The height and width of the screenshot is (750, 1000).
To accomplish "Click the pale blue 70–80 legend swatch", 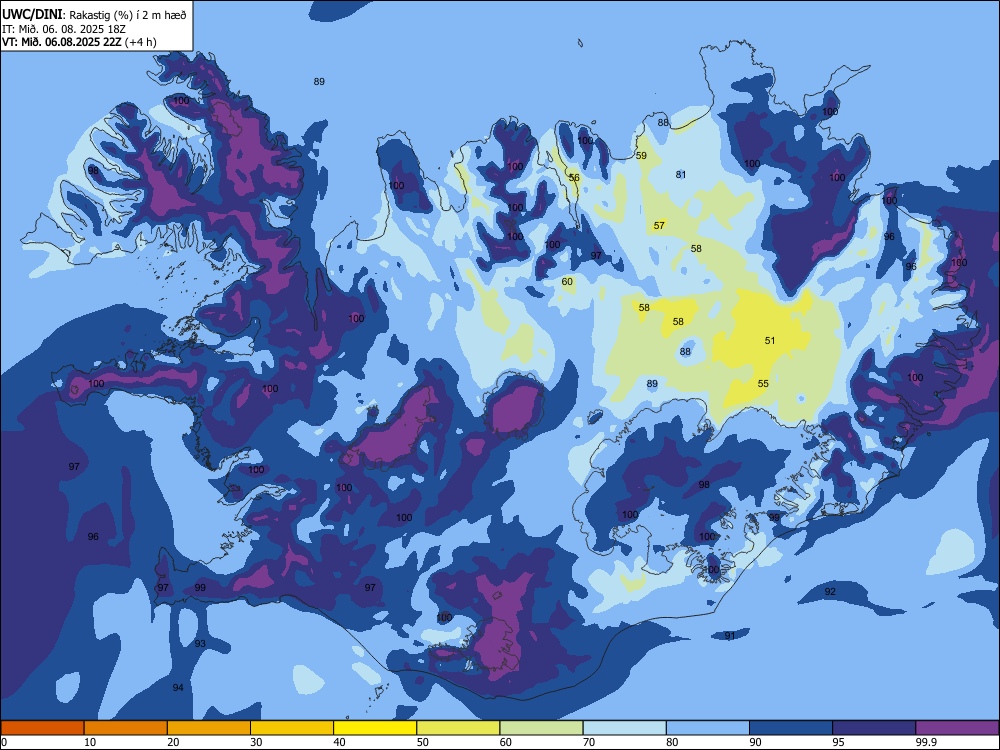I will click(624, 728).
